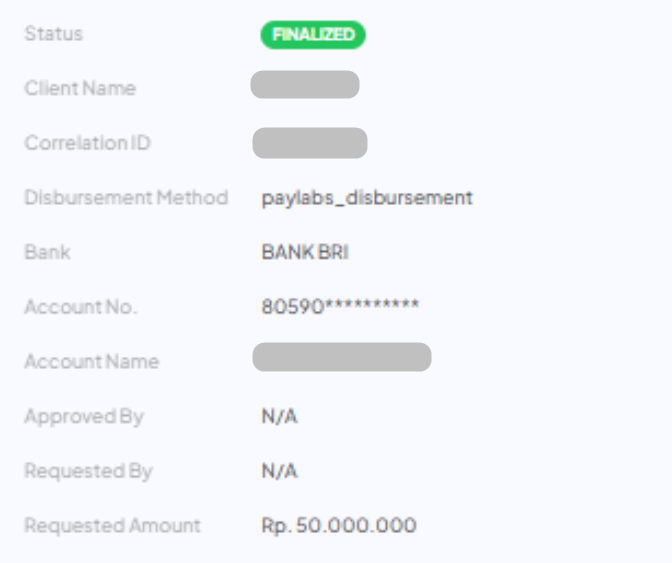This screenshot has height=563, width=672.
Task: Select the redacted Correlation ID value
Action: tap(310, 143)
